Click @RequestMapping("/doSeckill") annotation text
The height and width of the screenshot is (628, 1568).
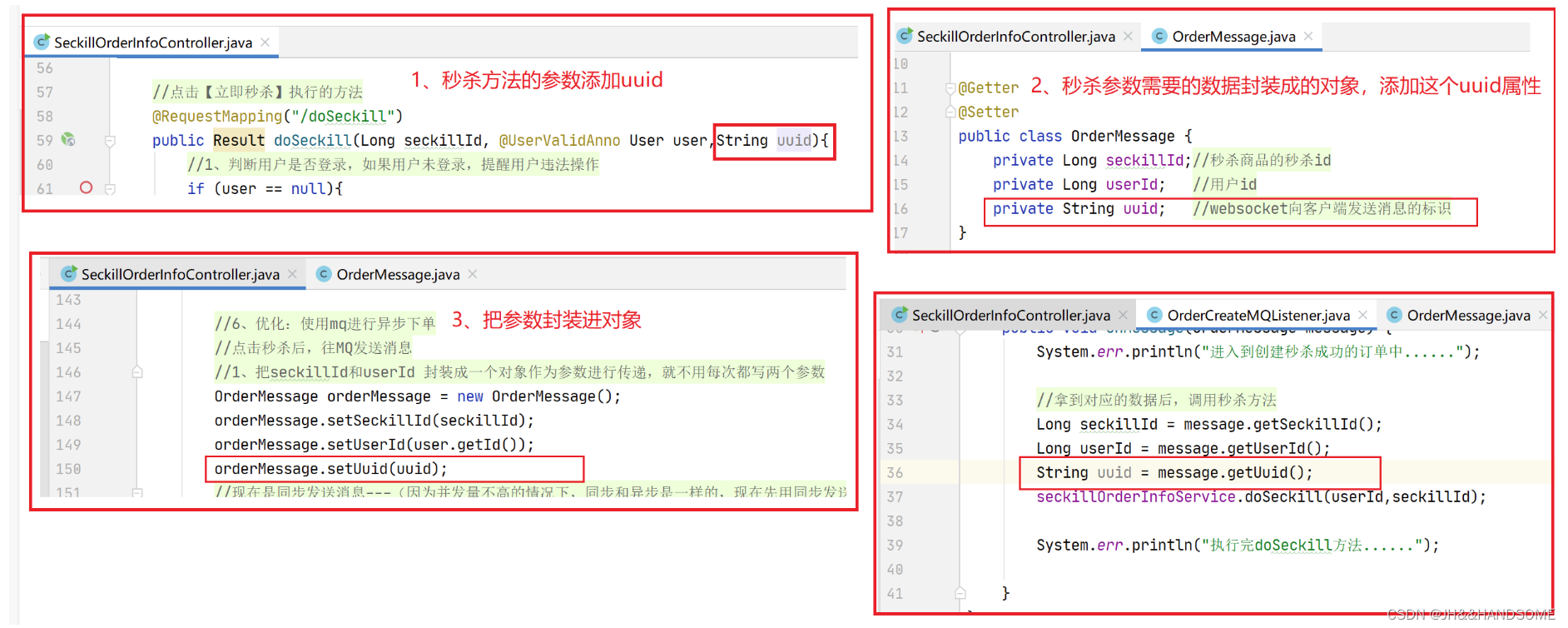pyautogui.click(x=277, y=117)
